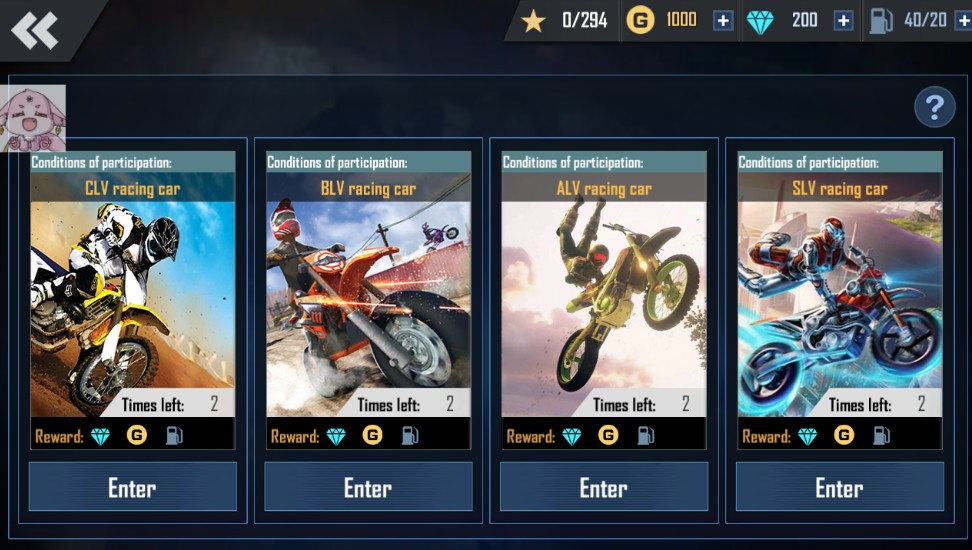Screen dimensions: 972x550
Task: Click Enter under ALV racing car
Action: [604, 487]
